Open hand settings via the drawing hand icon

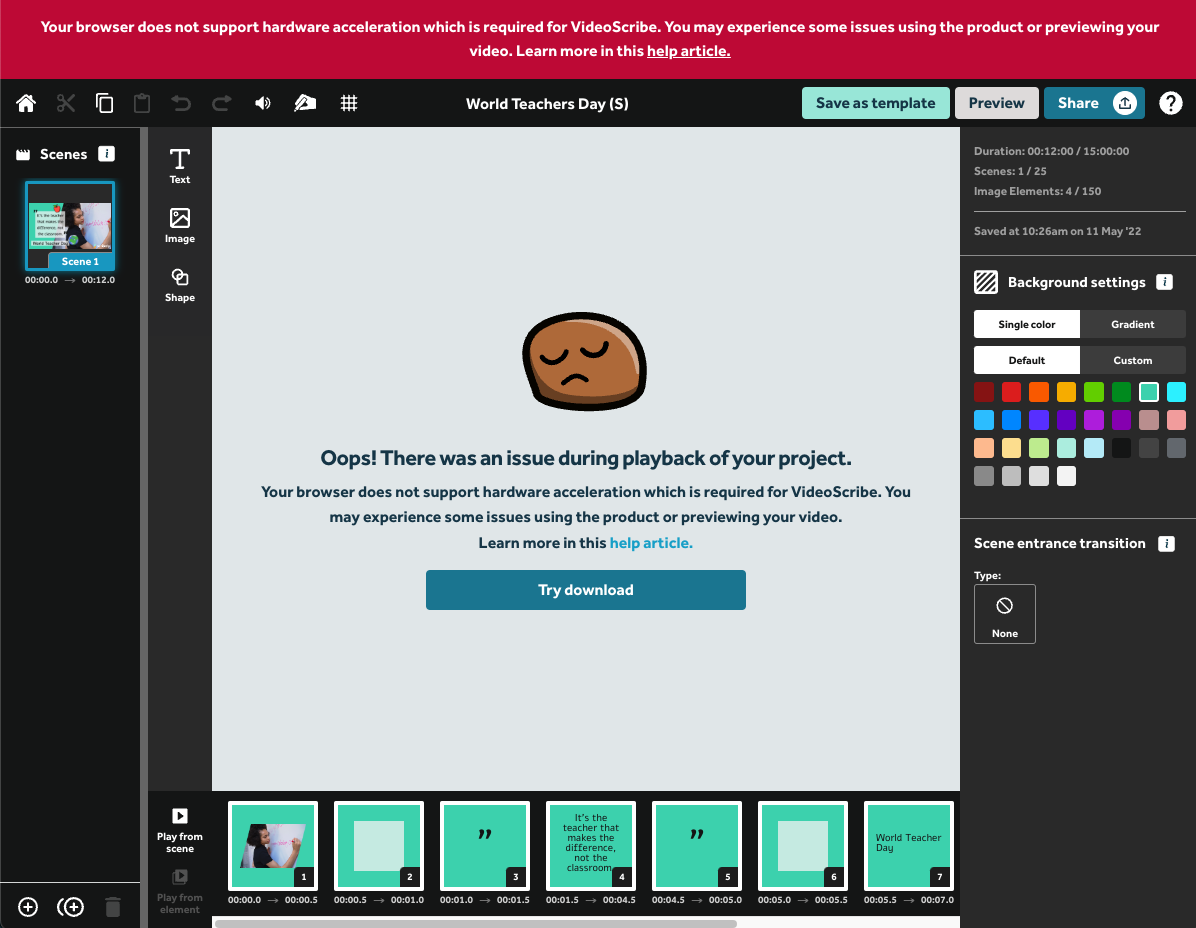(305, 102)
